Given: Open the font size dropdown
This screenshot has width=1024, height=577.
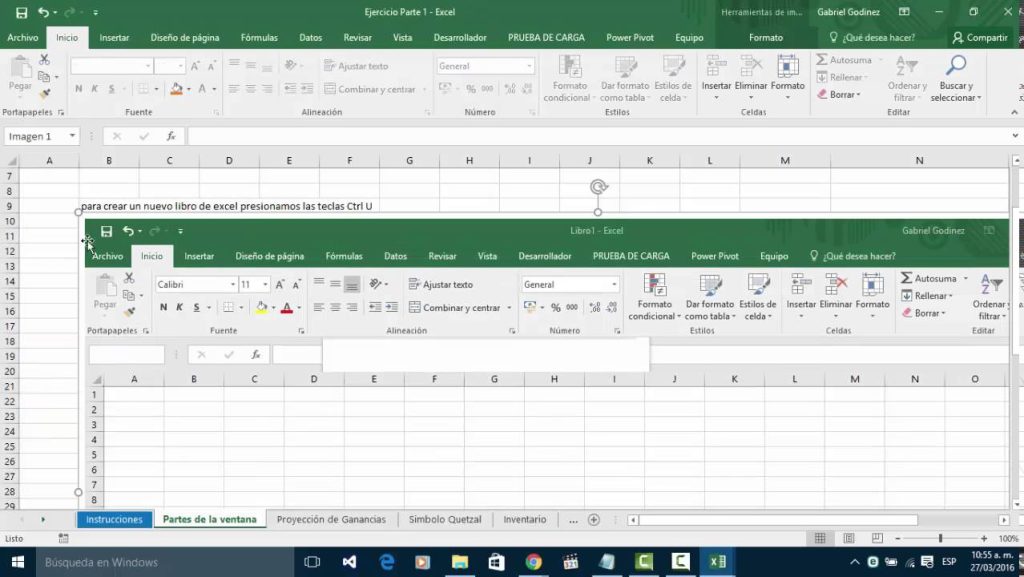Looking at the screenshot, I should pyautogui.click(x=180, y=66).
